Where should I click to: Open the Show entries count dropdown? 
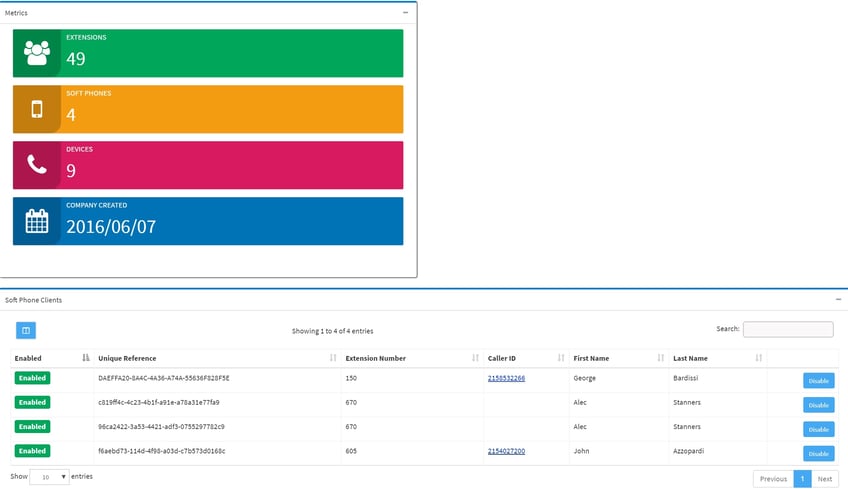click(49, 477)
